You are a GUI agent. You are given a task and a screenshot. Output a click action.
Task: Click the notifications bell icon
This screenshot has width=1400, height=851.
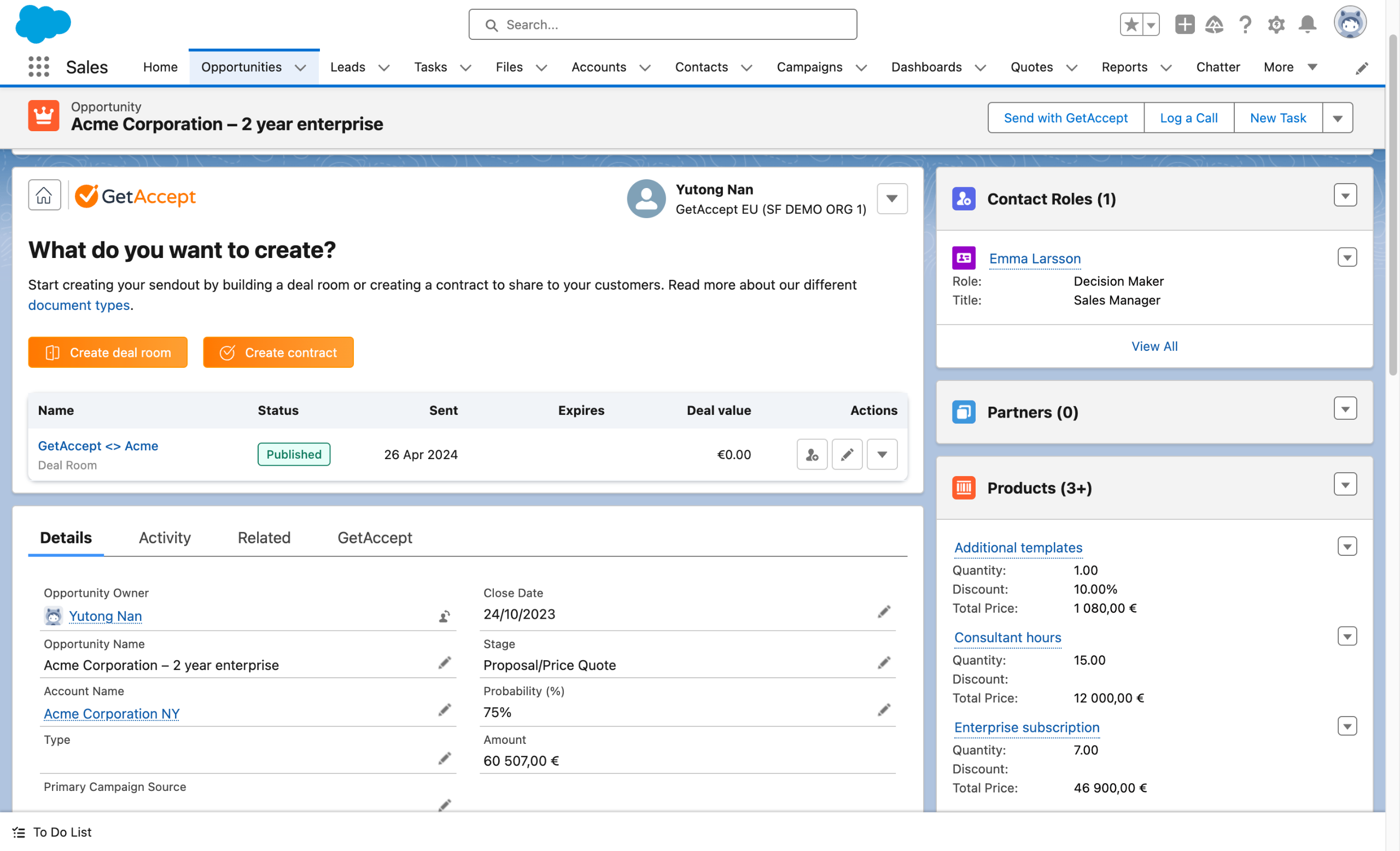[x=1307, y=25]
